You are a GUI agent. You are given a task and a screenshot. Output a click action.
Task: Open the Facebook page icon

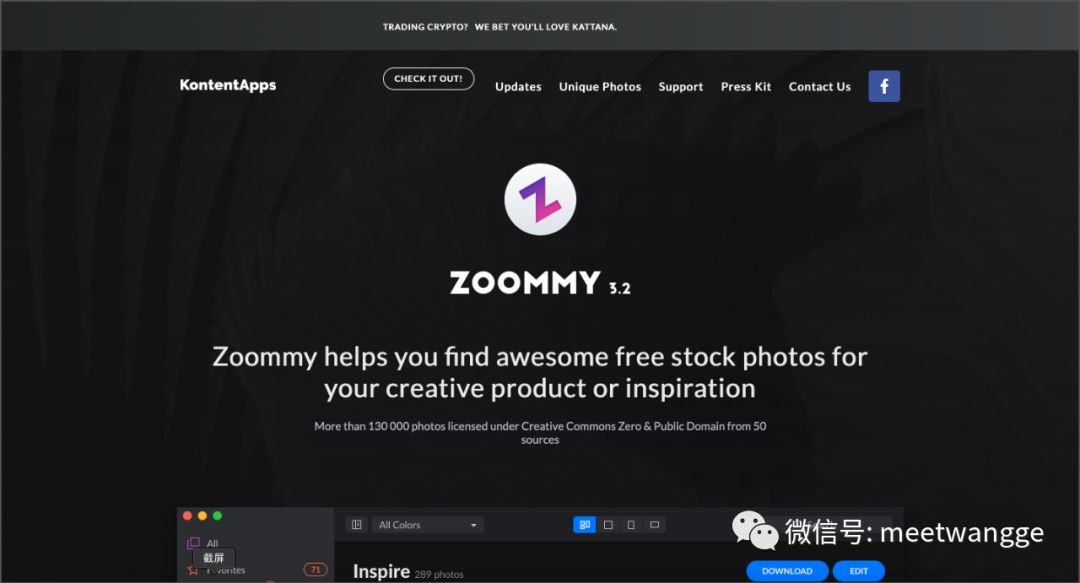[884, 86]
